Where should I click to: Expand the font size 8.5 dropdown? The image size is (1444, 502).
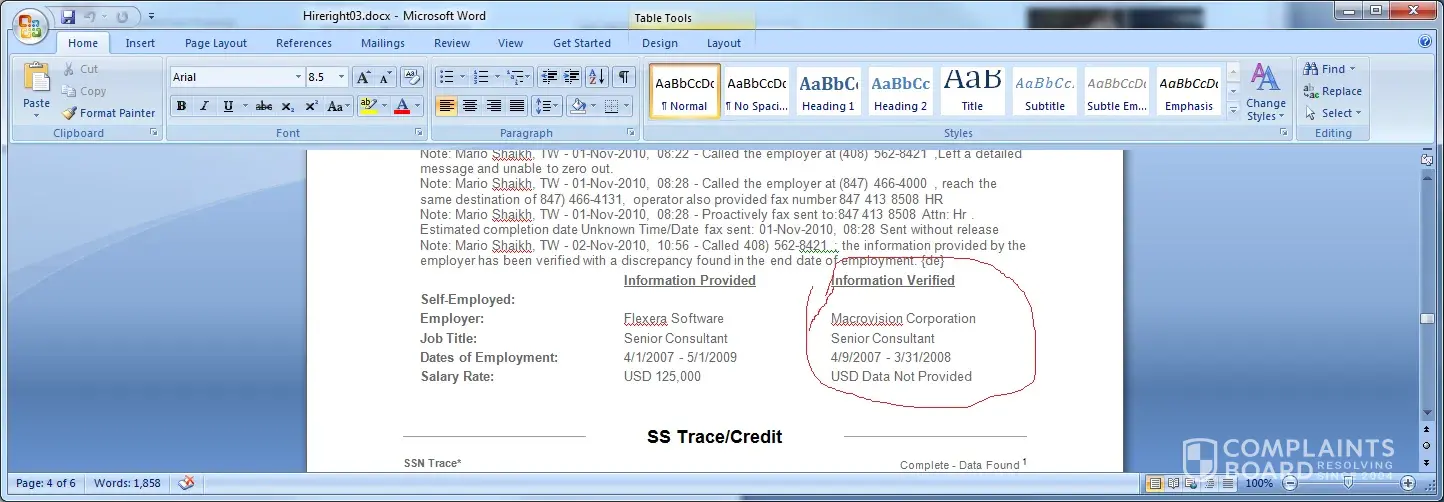tap(342, 77)
